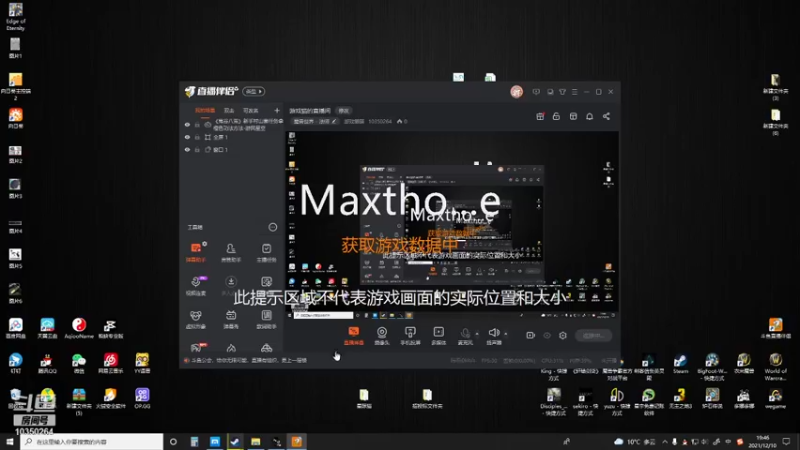
Task: Open the gift box icon with red dot
Action: 540,116
